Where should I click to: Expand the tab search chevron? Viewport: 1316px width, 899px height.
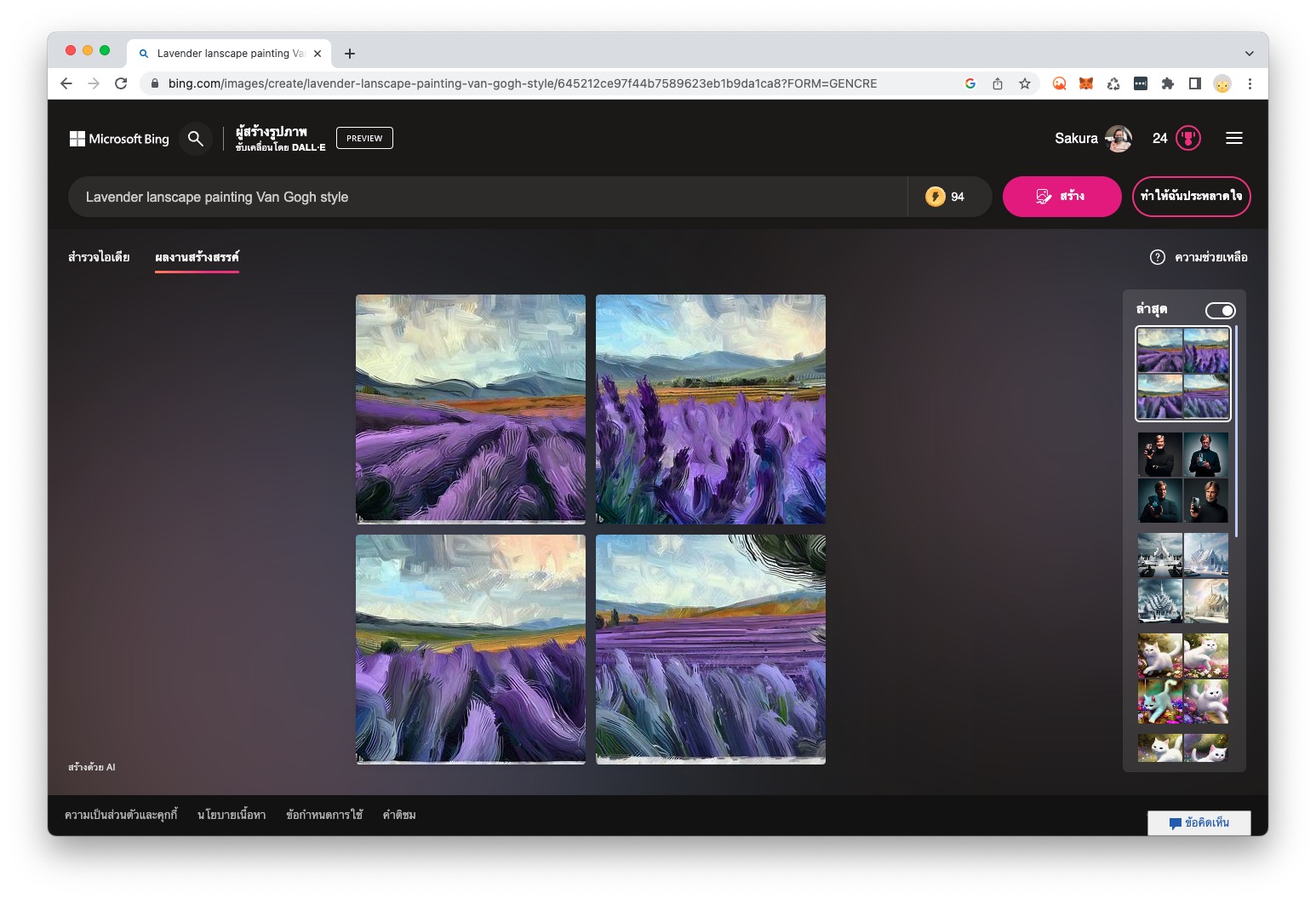[x=1249, y=53]
